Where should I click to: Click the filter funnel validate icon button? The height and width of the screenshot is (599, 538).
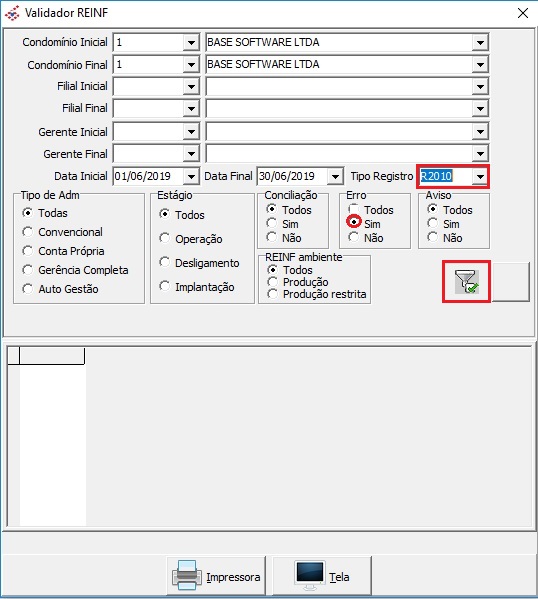tap(466, 282)
